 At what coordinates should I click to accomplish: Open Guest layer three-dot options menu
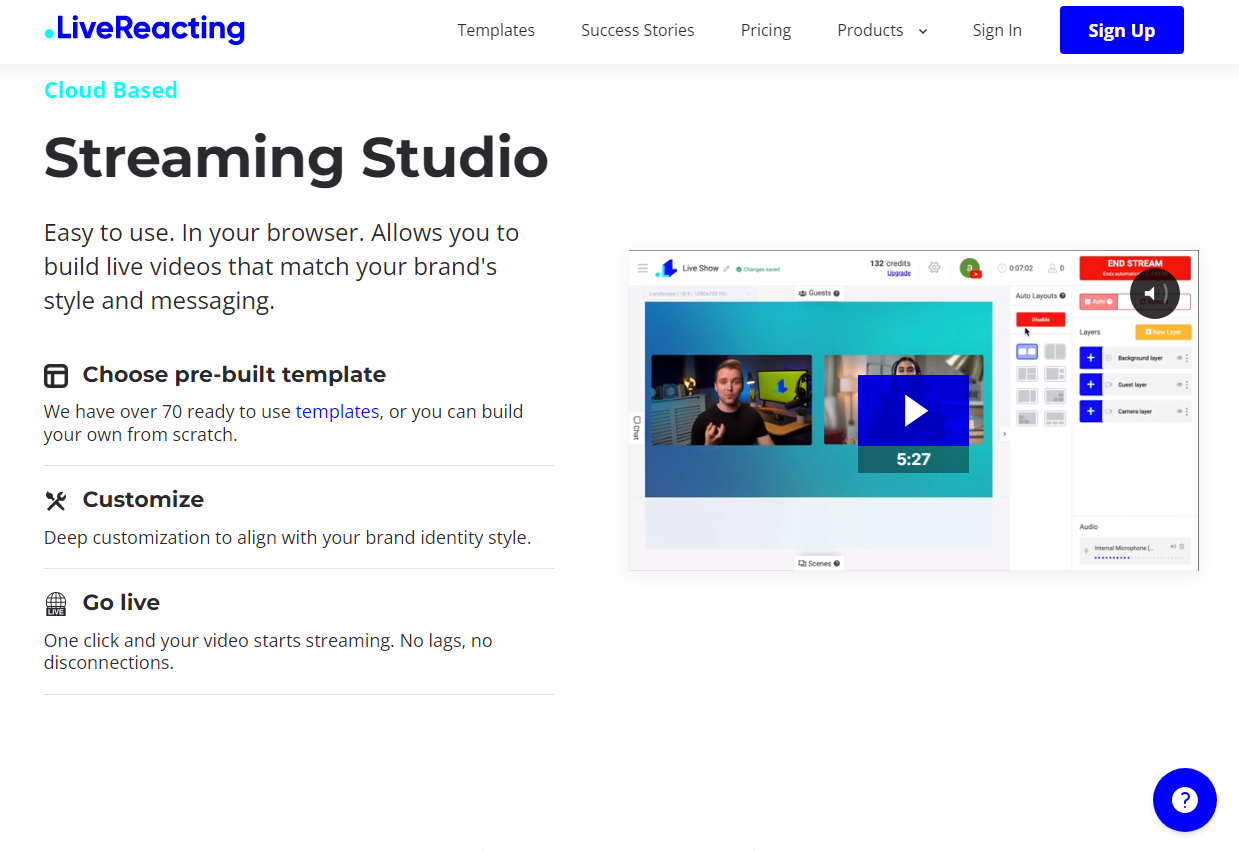[1187, 385]
